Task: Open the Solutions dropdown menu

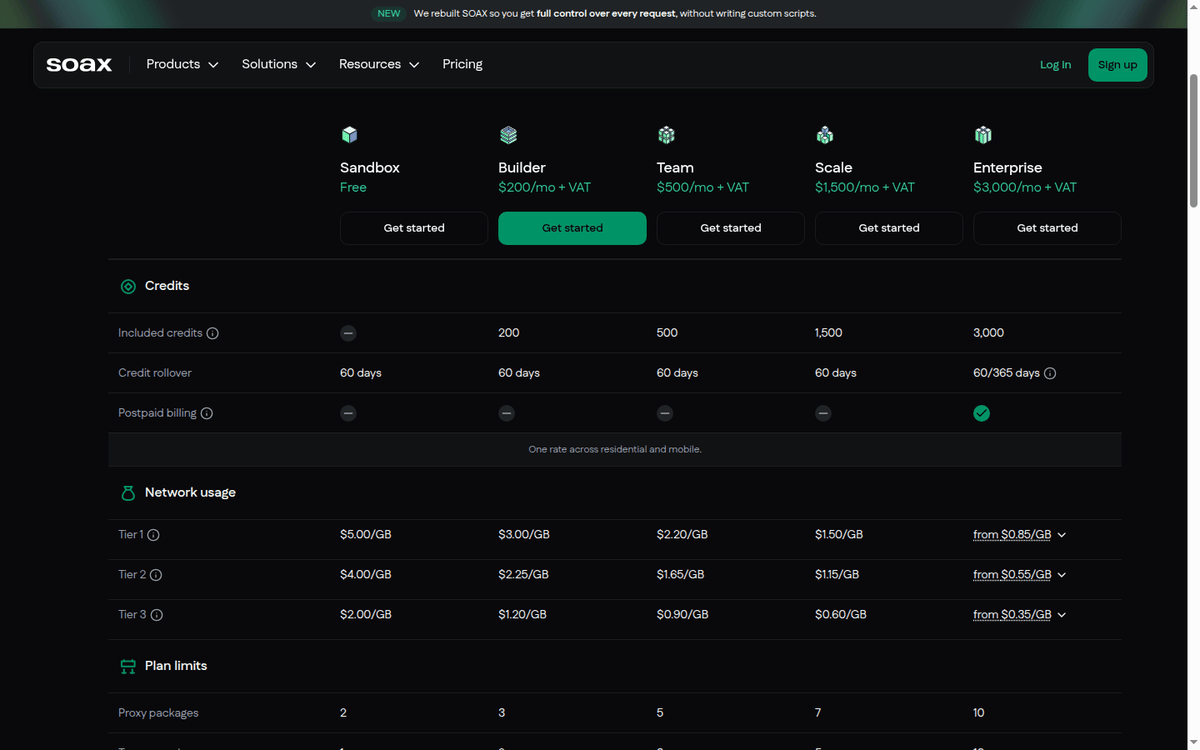Action: [x=279, y=64]
